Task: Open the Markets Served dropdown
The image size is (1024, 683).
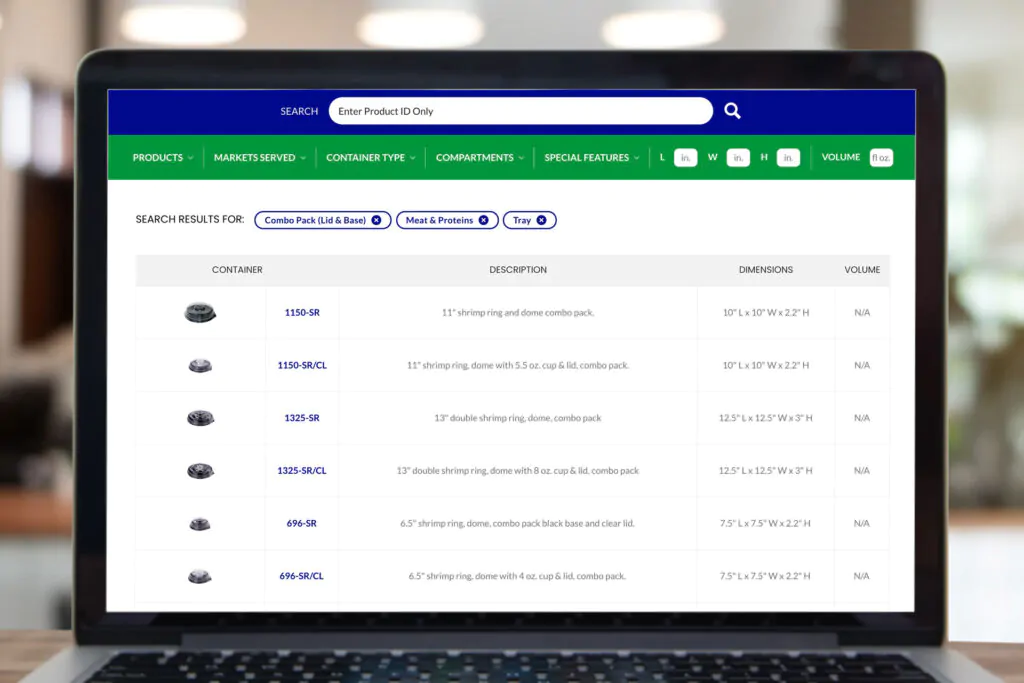Action: (x=260, y=158)
